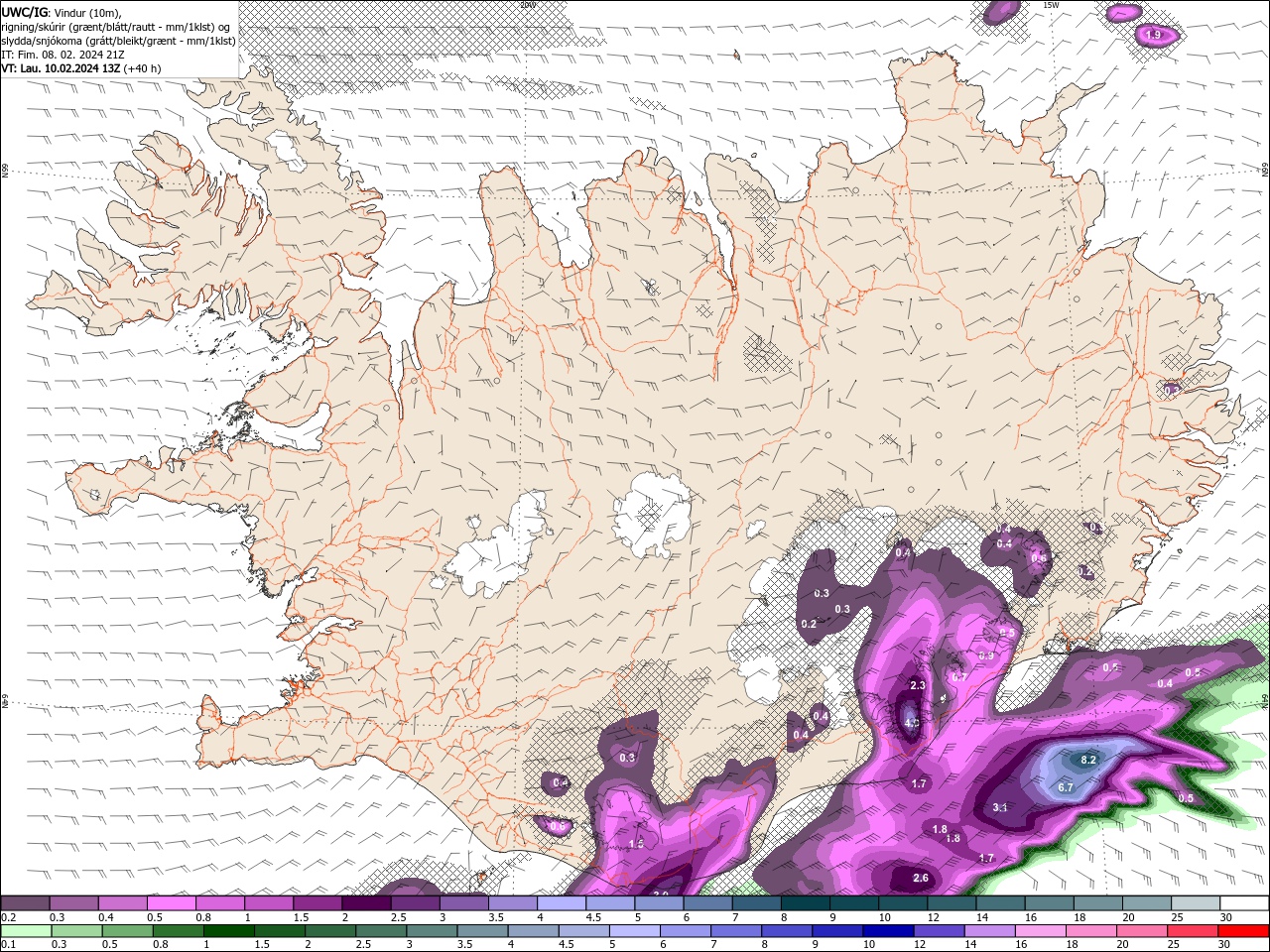Select the 2.3 value label on the map
This screenshot has width=1270, height=952.
918,685
